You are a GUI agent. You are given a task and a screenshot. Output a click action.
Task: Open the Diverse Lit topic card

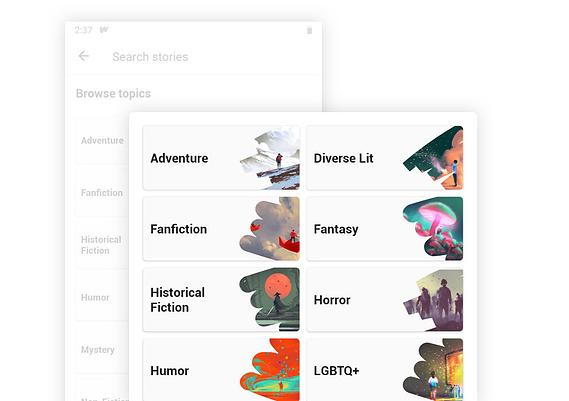coord(385,158)
